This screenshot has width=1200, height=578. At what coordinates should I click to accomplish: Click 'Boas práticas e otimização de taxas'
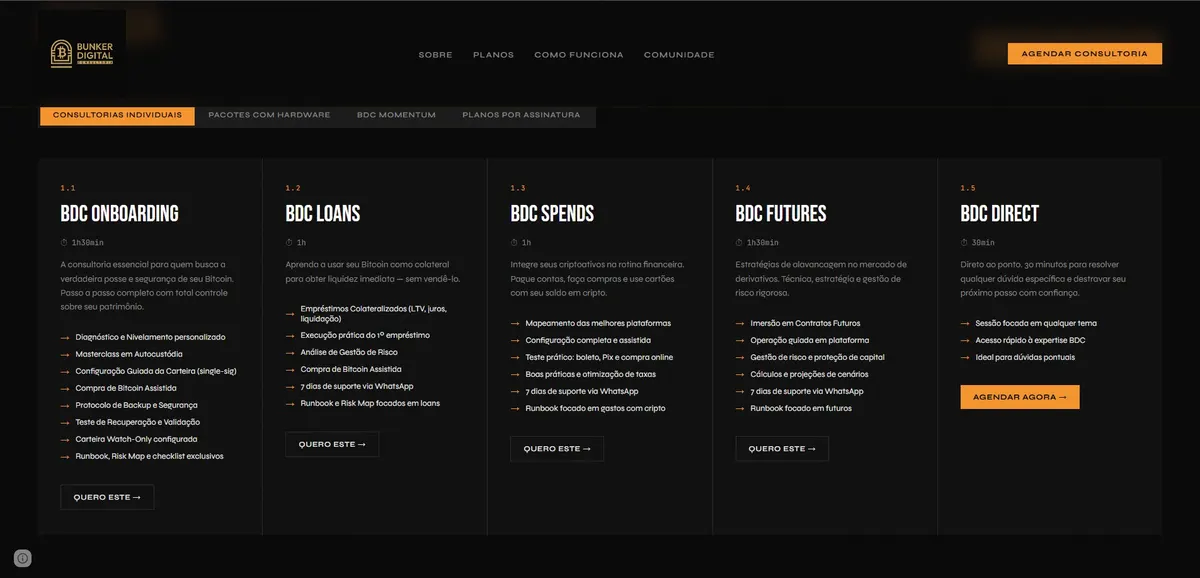click(x=591, y=374)
